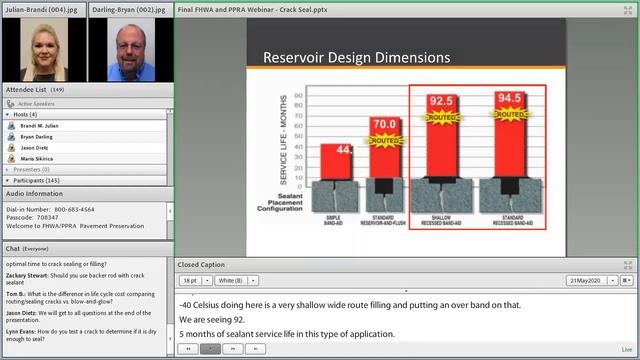This screenshot has height=360, width=640.
Task: Click the Julian-Brandi (004).jpg pod title
Action: pos(41,10)
